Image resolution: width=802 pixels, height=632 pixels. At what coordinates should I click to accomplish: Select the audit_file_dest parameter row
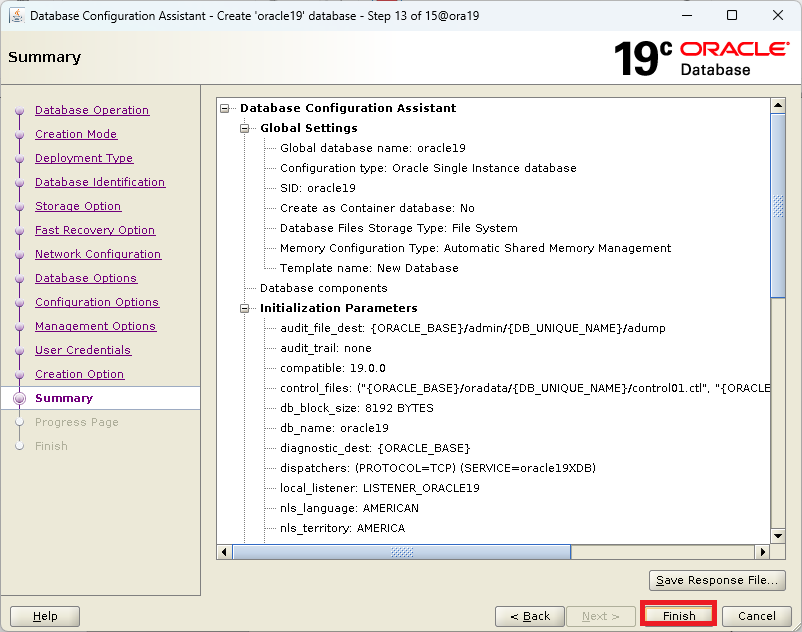coord(473,328)
